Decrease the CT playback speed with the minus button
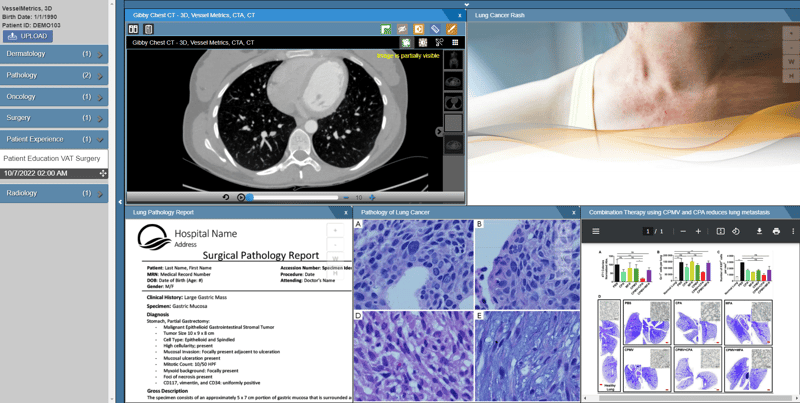The image size is (800, 403). coord(346,197)
